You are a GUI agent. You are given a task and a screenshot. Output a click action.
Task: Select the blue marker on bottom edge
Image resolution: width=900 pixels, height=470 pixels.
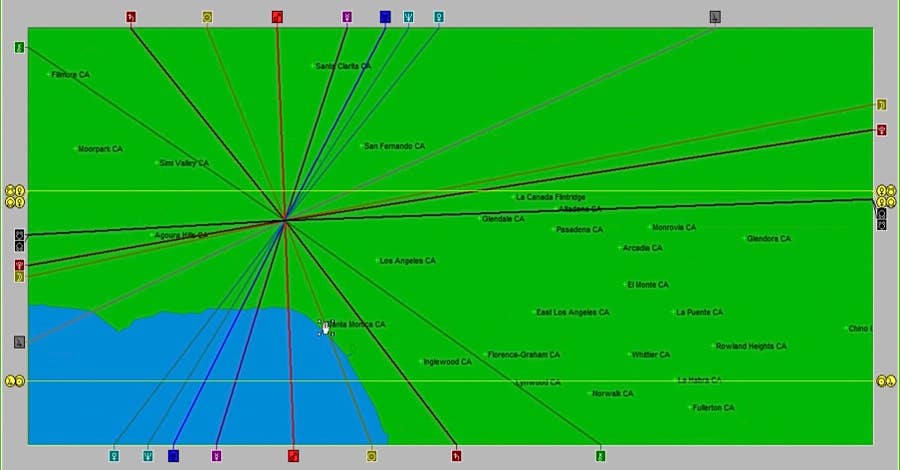coord(173,455)
